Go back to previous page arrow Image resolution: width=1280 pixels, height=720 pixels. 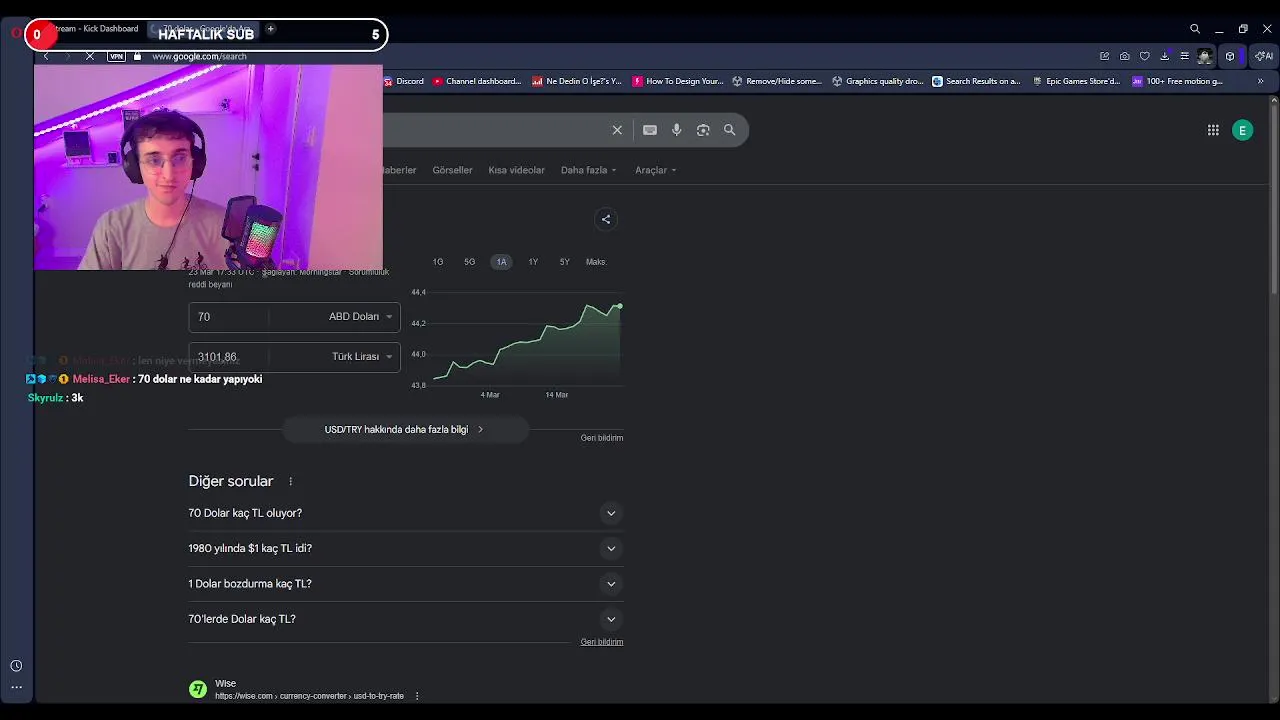point(46,56)
